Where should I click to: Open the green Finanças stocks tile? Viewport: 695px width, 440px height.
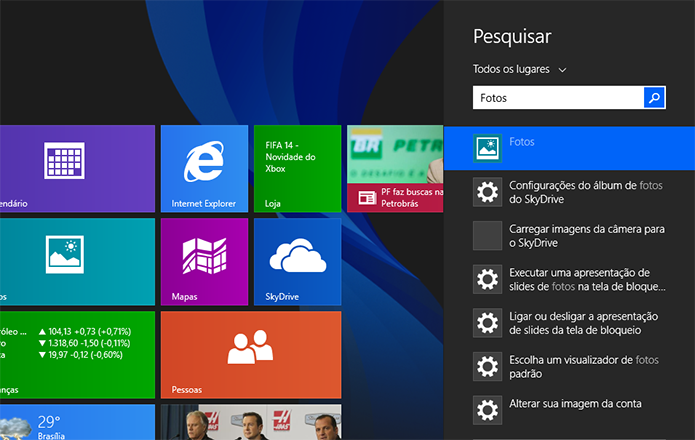pos(78,354)
